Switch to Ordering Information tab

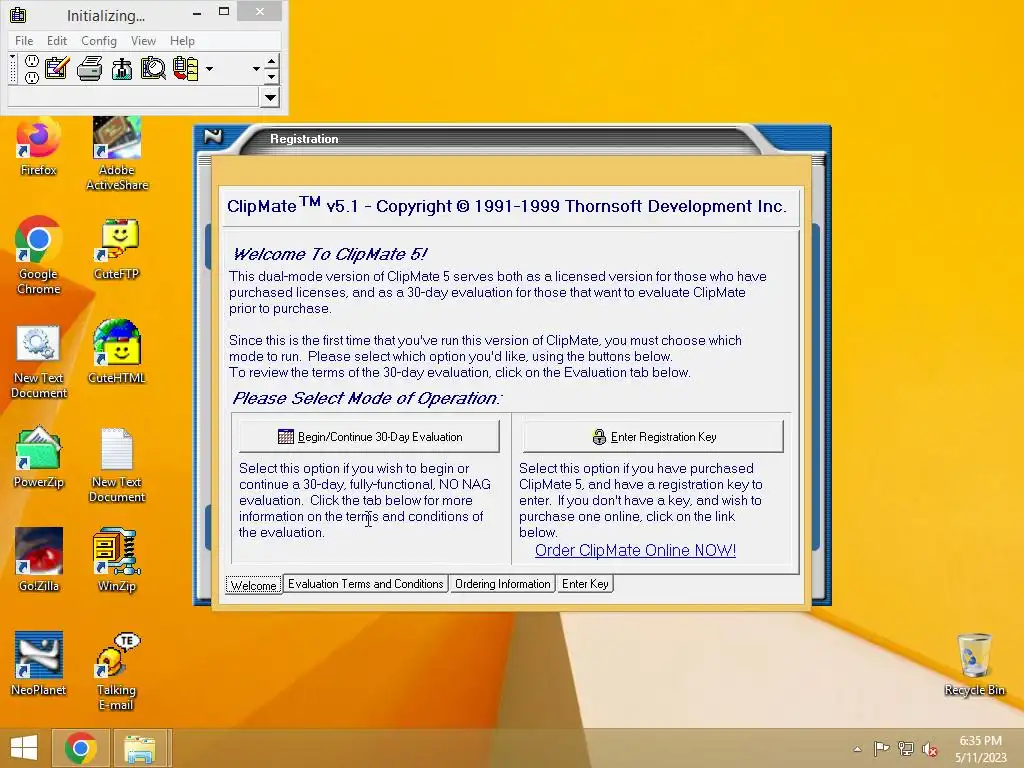(x=502, y=584)
